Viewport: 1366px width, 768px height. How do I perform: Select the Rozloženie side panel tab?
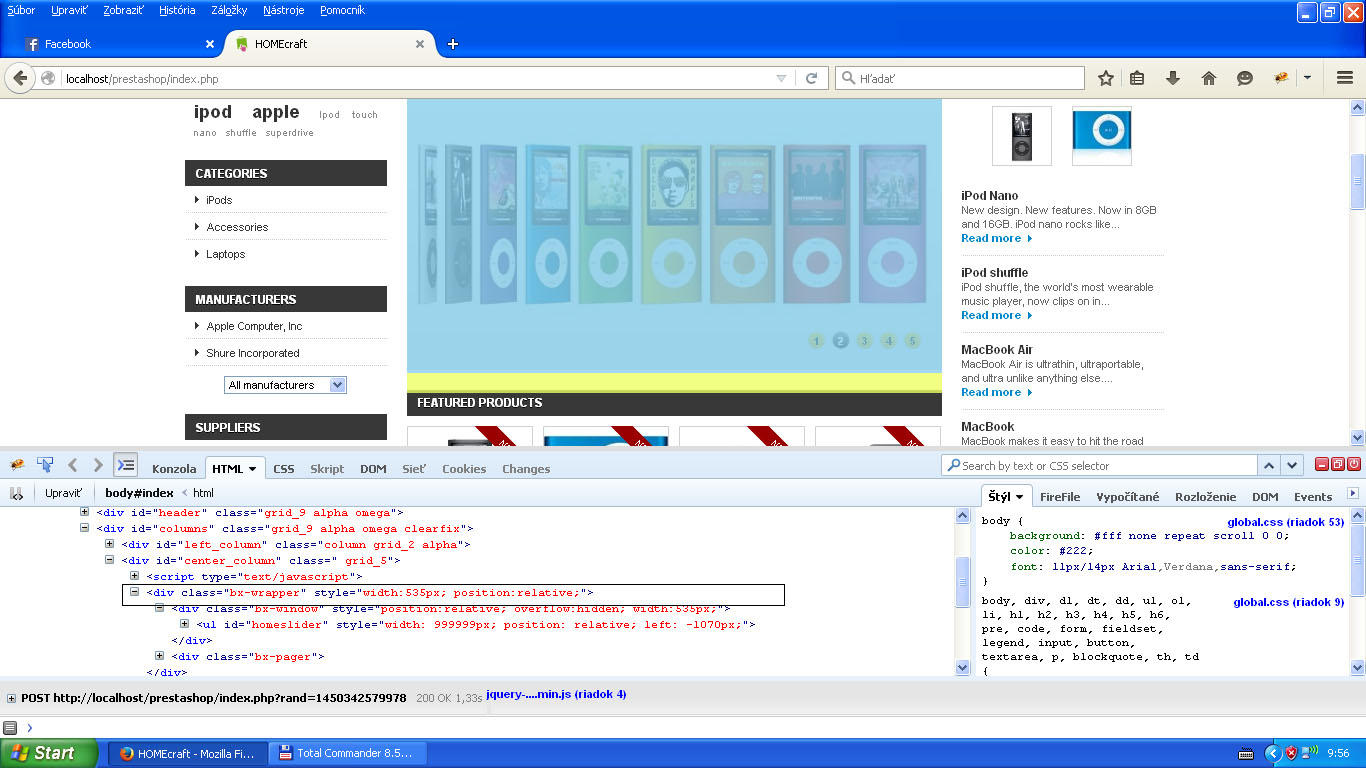(1206, 496)
